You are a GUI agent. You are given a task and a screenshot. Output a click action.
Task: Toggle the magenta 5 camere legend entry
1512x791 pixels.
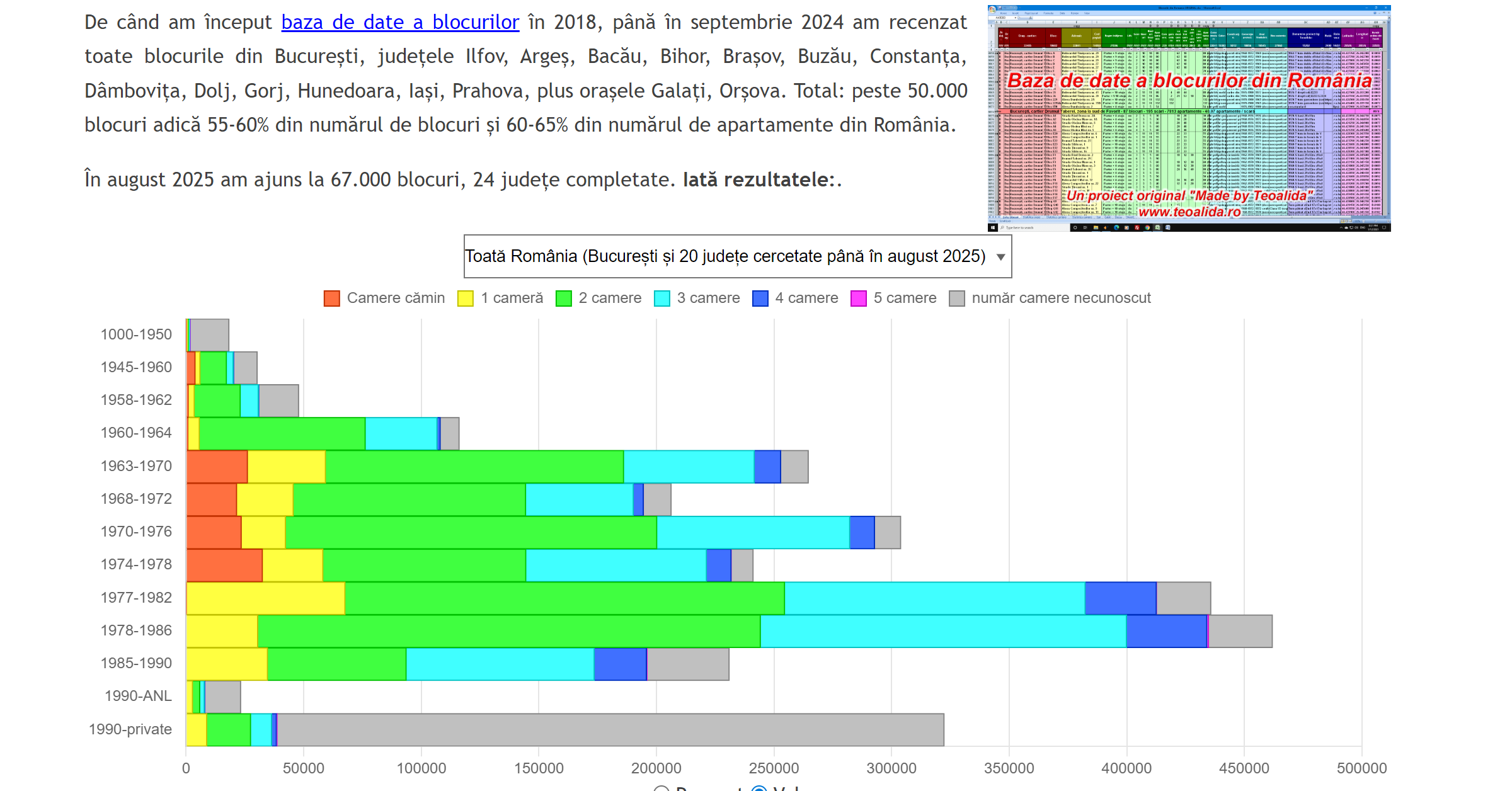[859, 299]
